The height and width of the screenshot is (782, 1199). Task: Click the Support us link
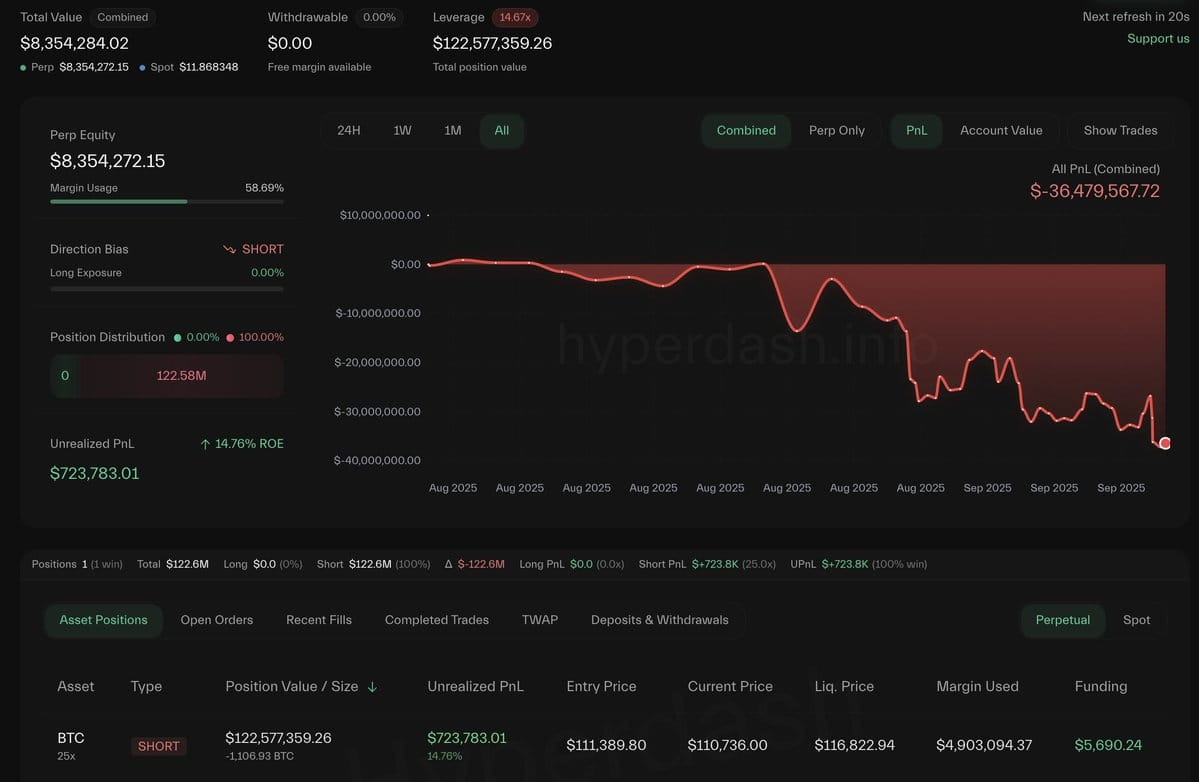pos(1158,38)
